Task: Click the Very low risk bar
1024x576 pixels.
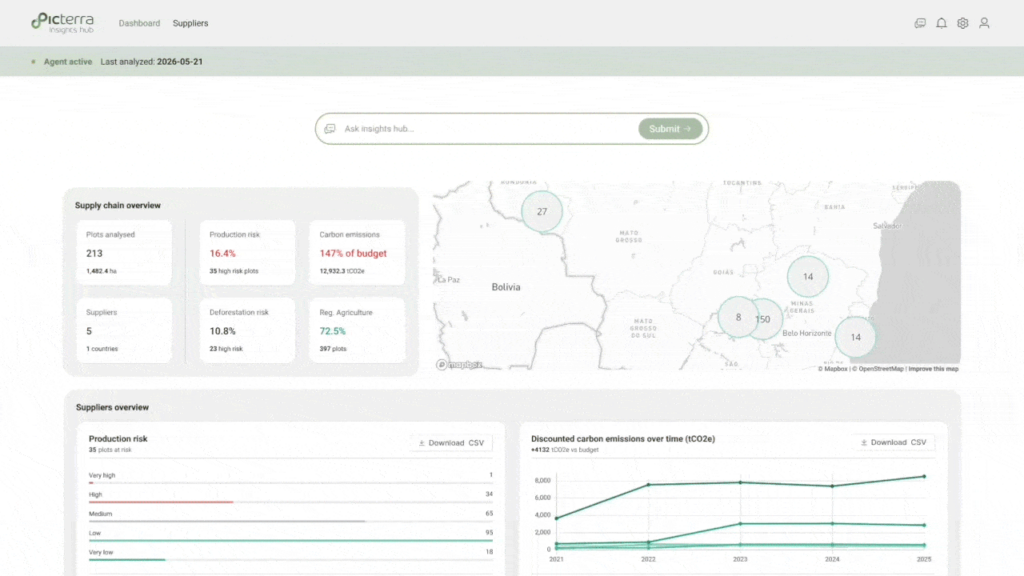Action: (127, 560)
